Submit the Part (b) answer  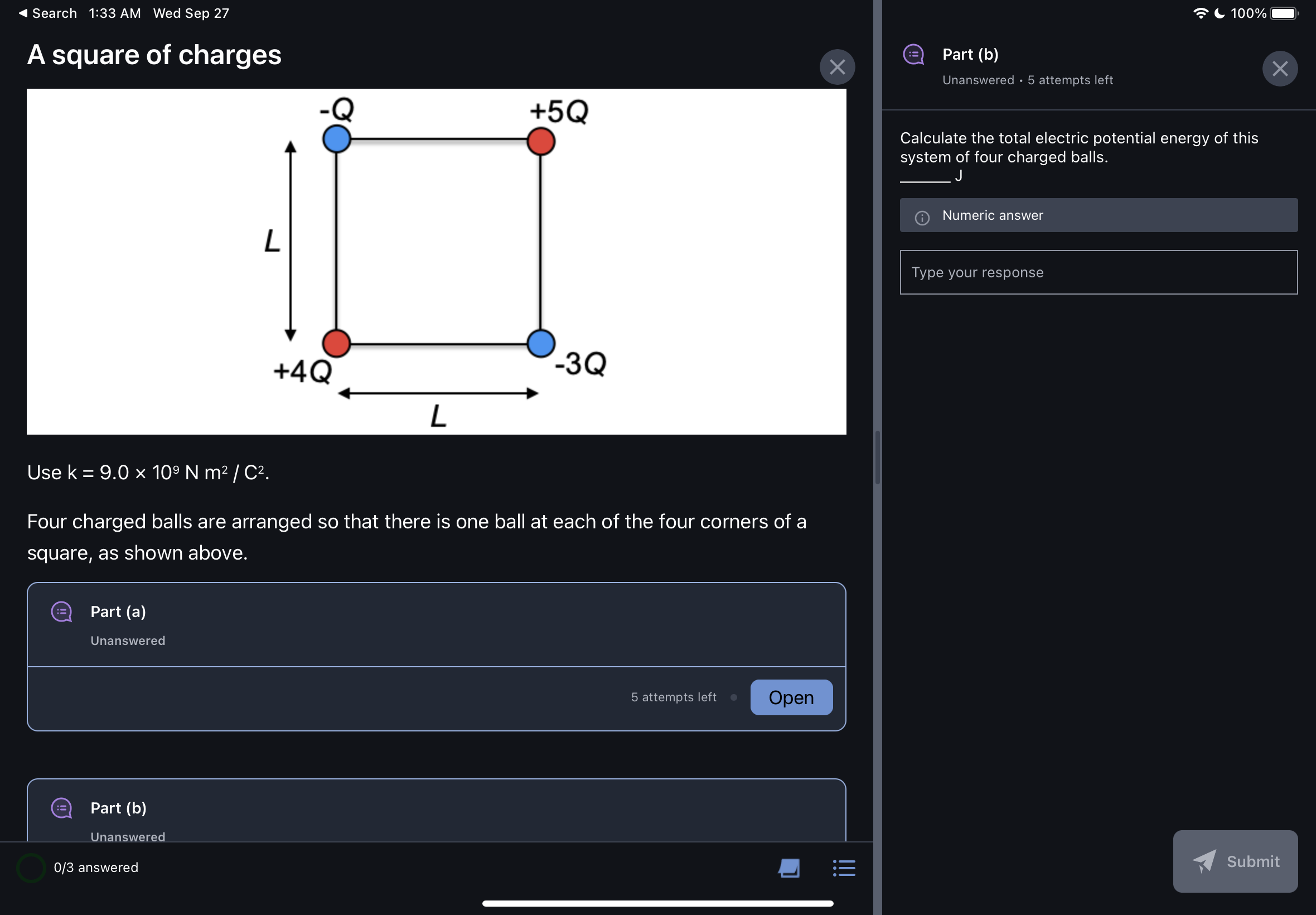[x=1235, y=861]
